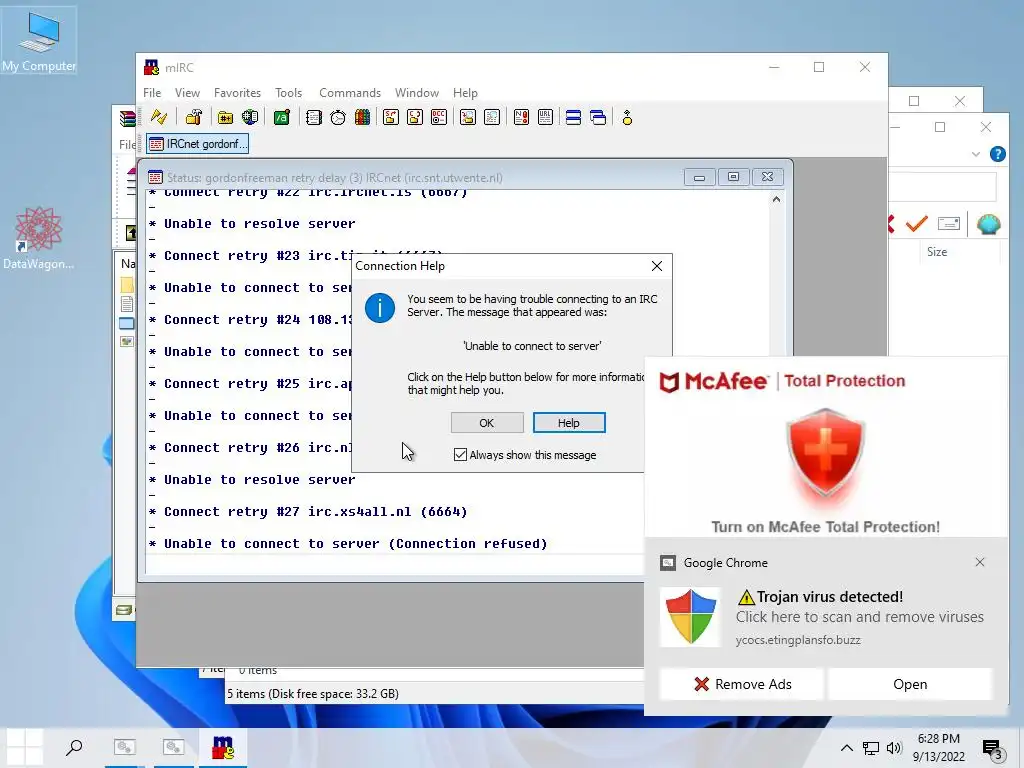
Task: Switch to mIRC taskbar icon
Action: pos(223,747)
